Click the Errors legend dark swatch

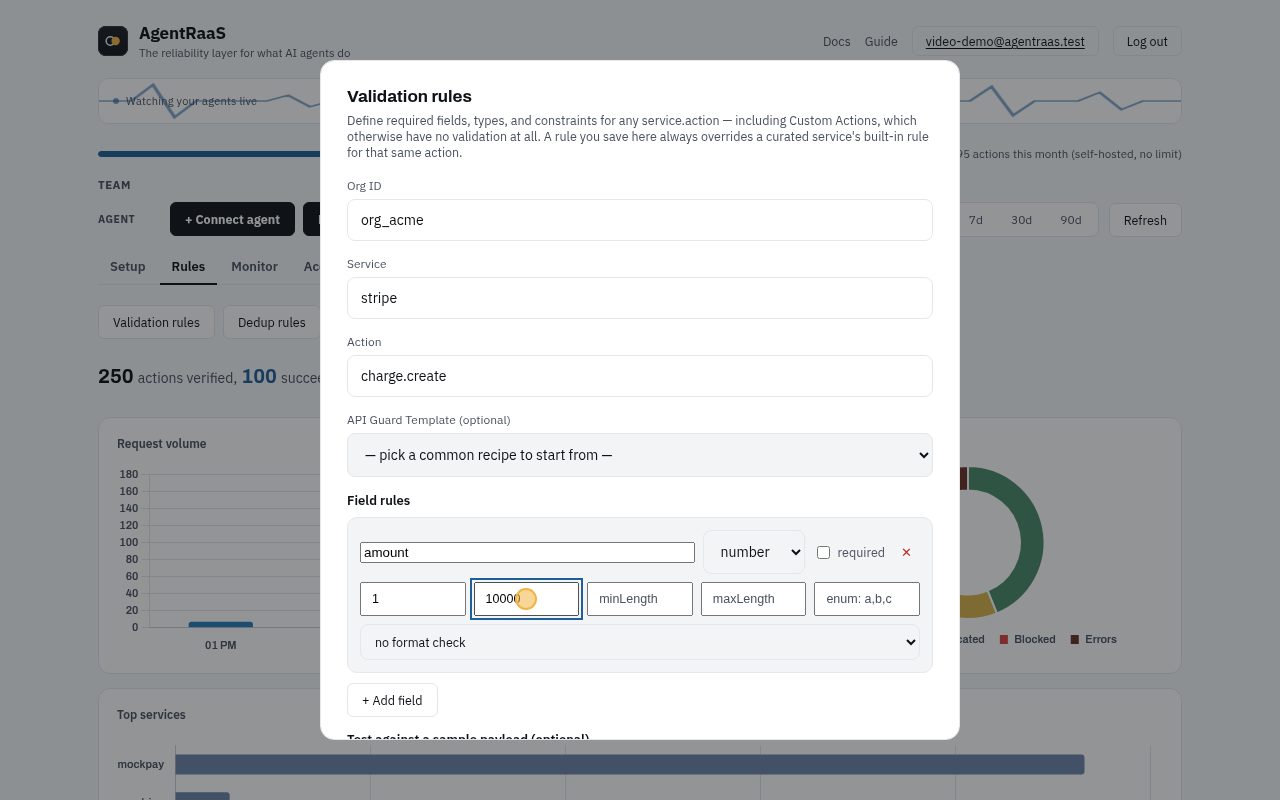1075,639
